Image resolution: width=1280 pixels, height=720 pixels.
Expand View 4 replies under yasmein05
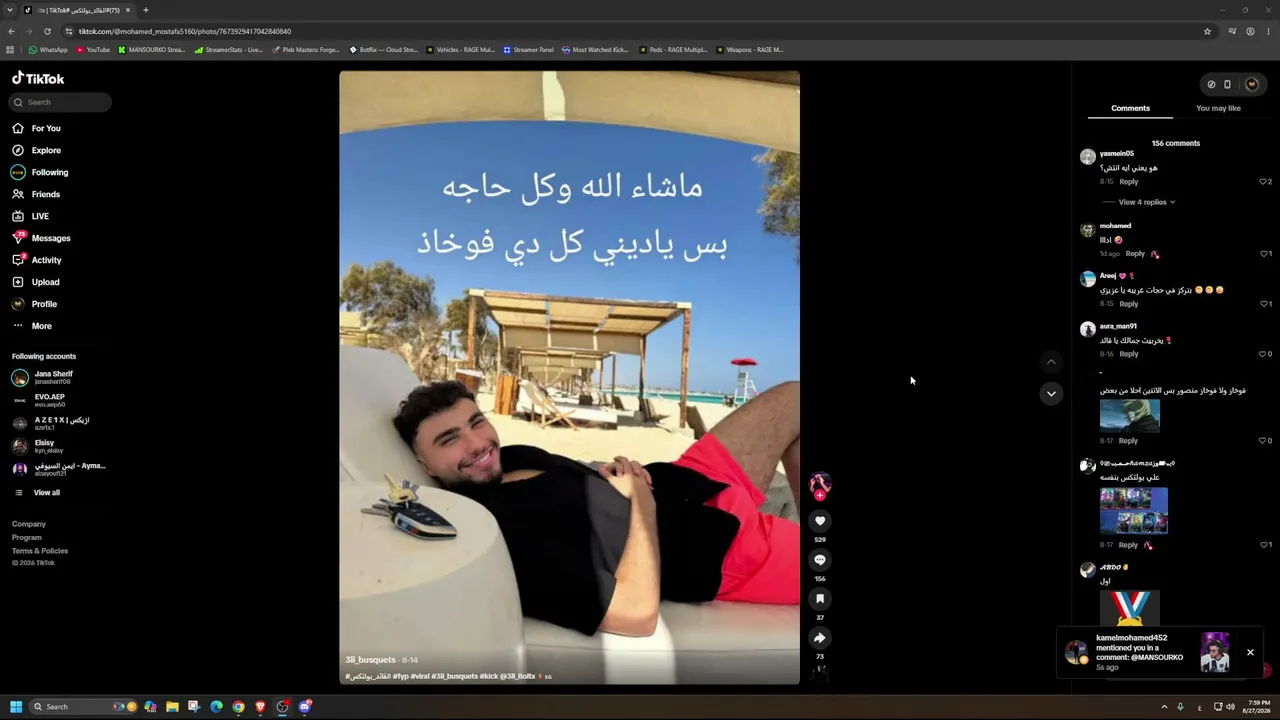pos(1146,202)
